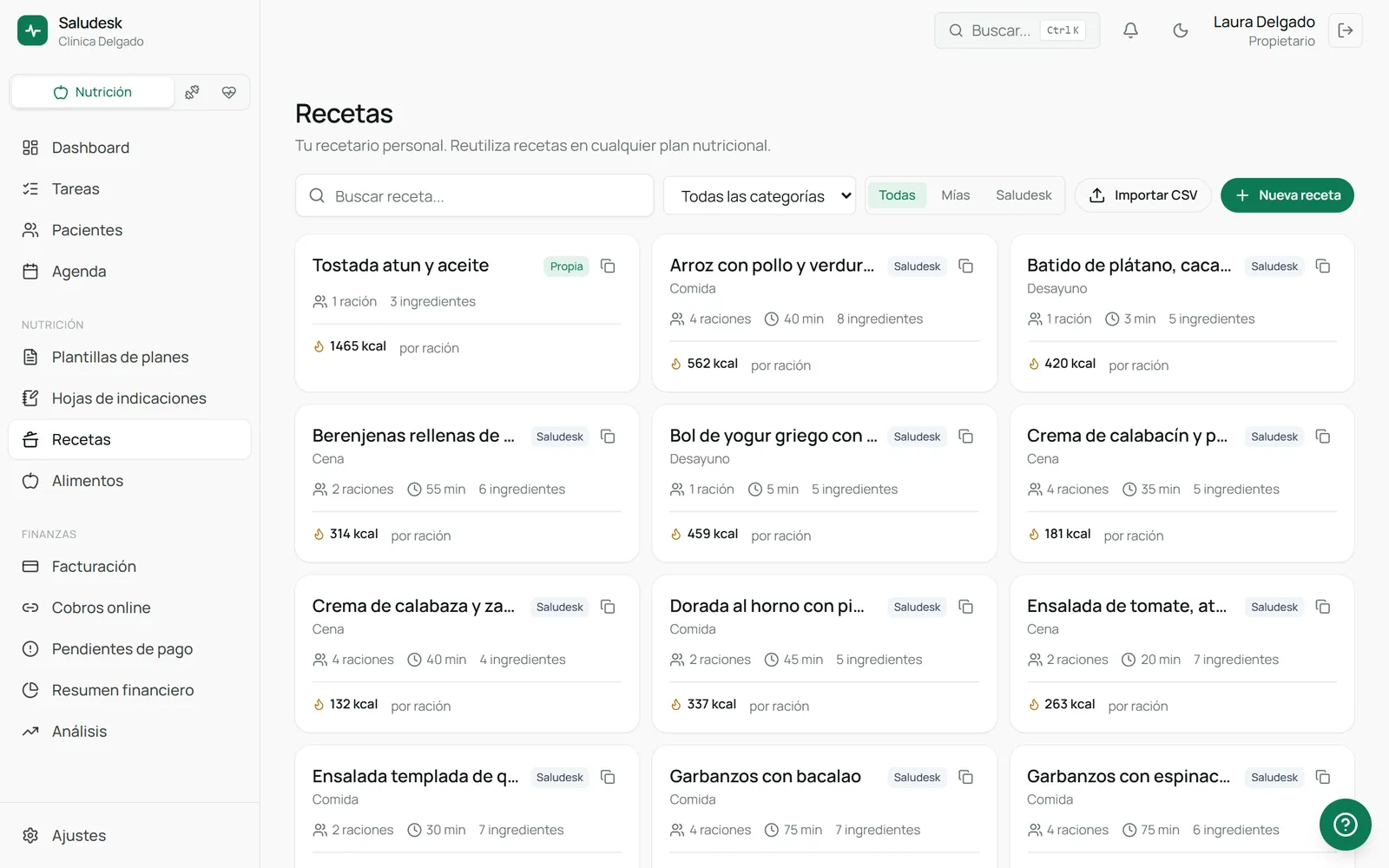Focus the Buscar receta search field
Viewport: 1389px width, 868px height.
(474, 196)
